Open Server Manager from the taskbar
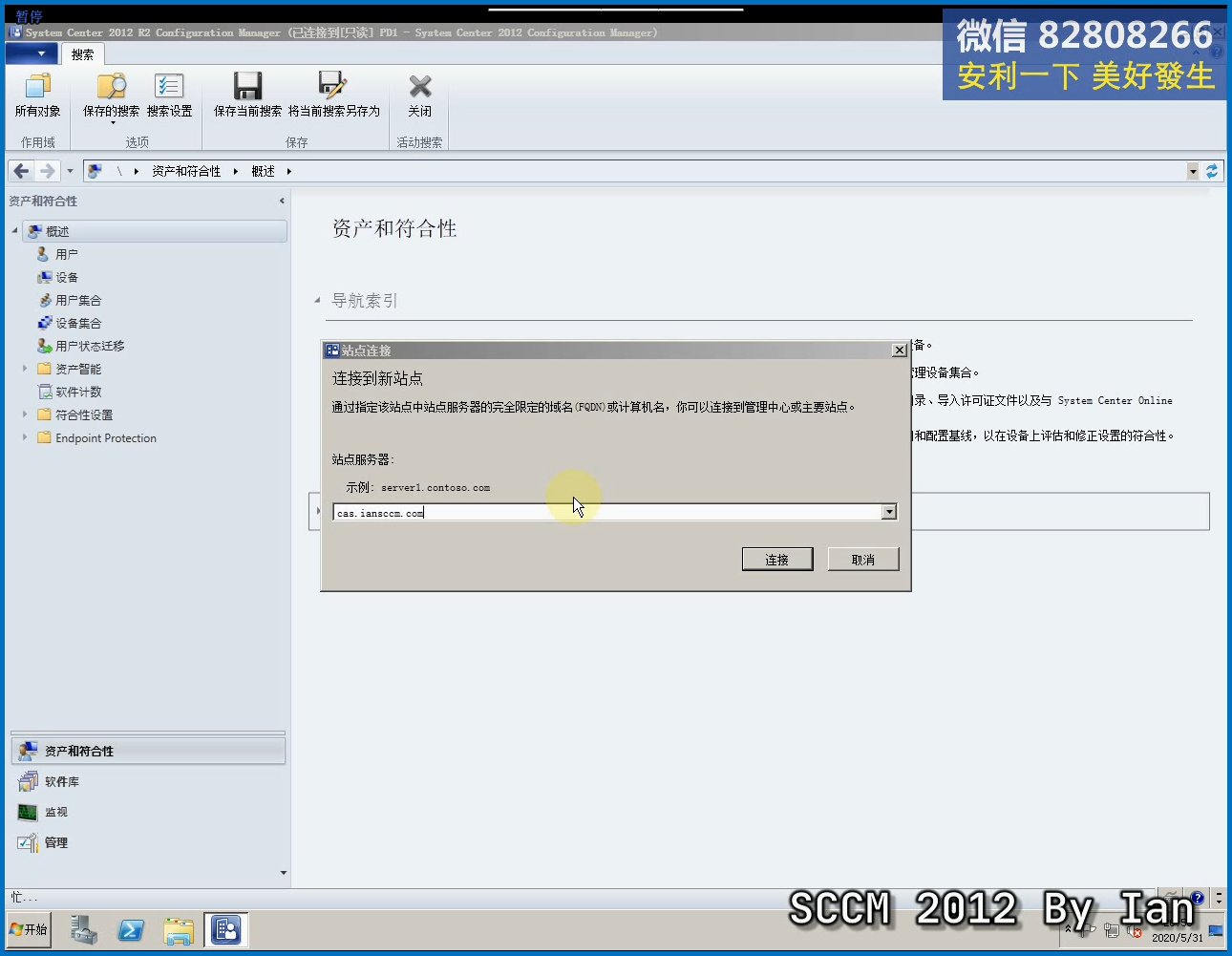The image size is (1232, 956). tap(84, 929)
